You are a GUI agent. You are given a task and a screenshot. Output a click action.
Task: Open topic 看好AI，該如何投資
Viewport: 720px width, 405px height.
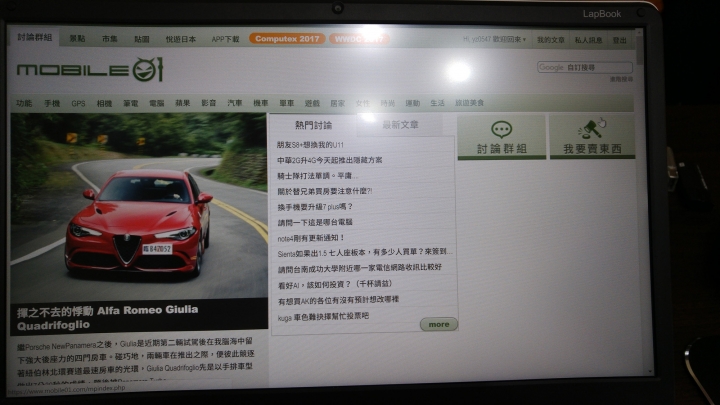pos(335,285)
